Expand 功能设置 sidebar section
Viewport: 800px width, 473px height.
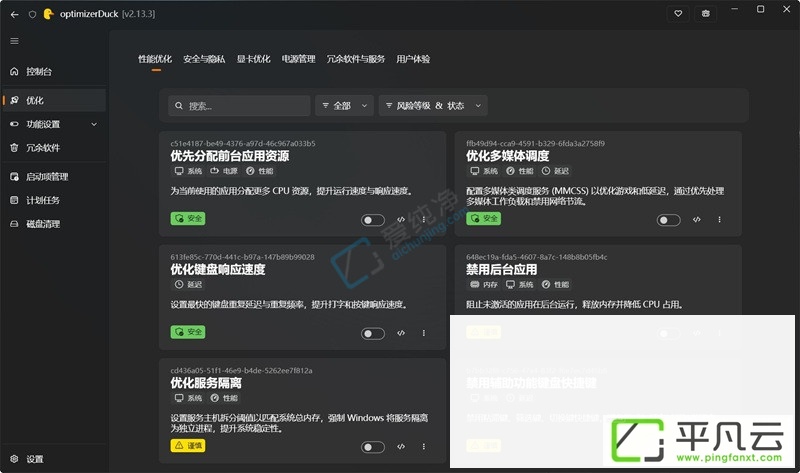tap(54, 124)
